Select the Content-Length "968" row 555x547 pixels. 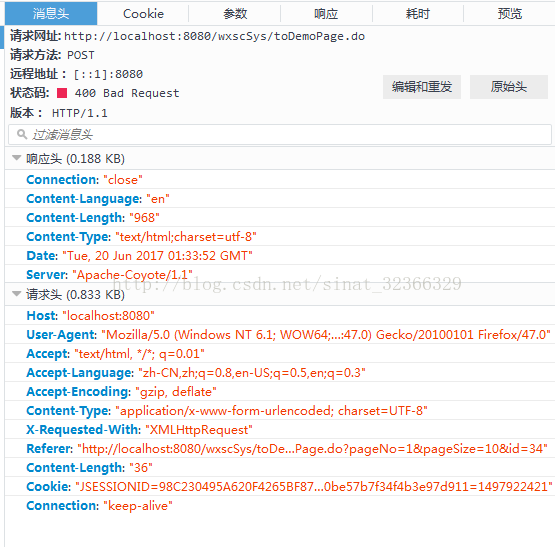[280, 217]
